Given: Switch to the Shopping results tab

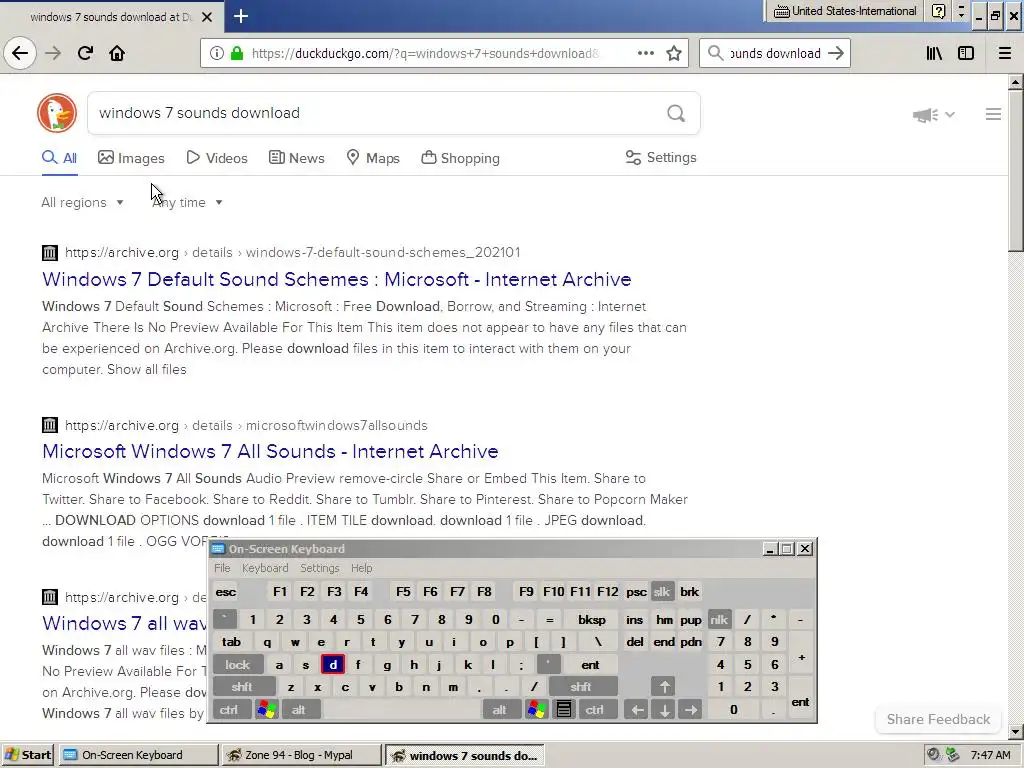Looking at the screenshot, I should [460, 158].
